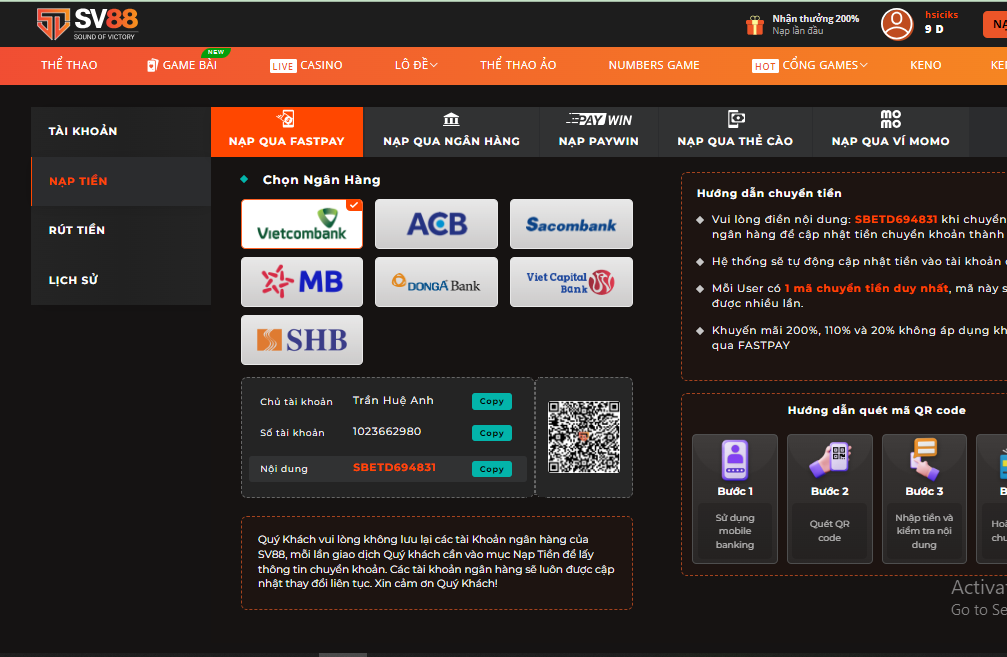Select the MB bank logo
Image resolution: width=1007 pixels, height=657 pixels.
302,282
